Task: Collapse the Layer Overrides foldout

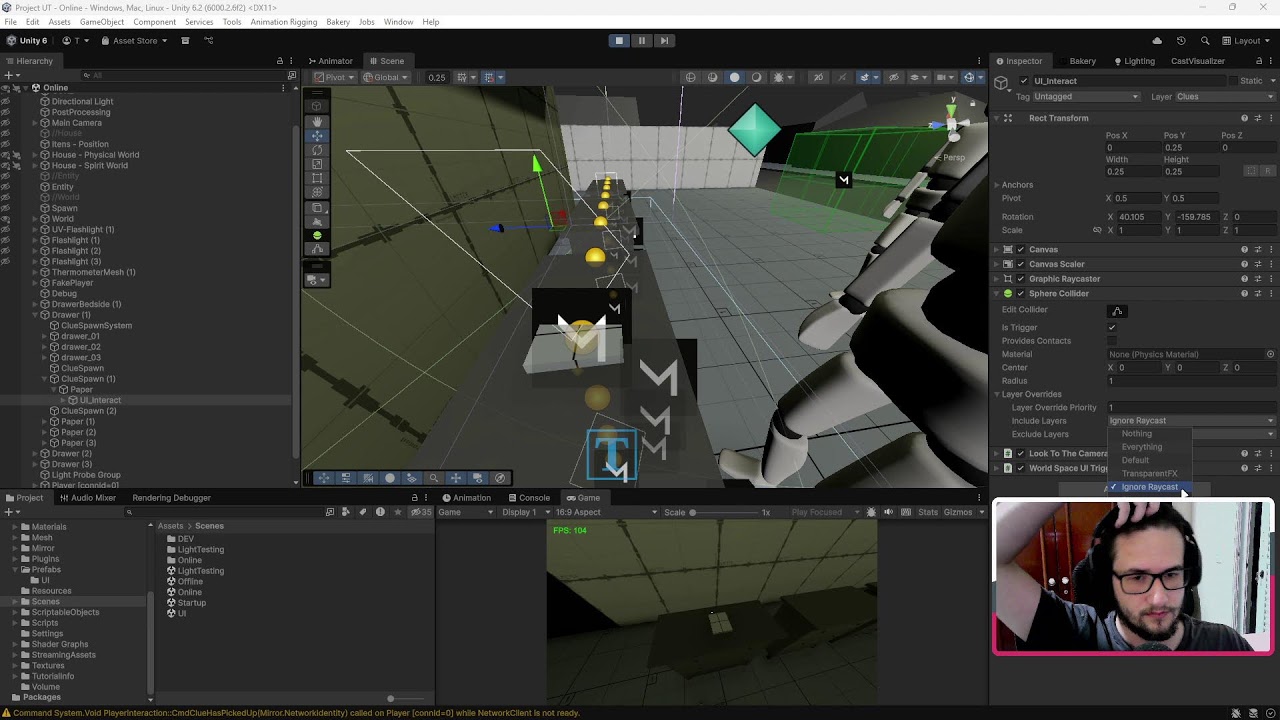Action: (997, 394)
